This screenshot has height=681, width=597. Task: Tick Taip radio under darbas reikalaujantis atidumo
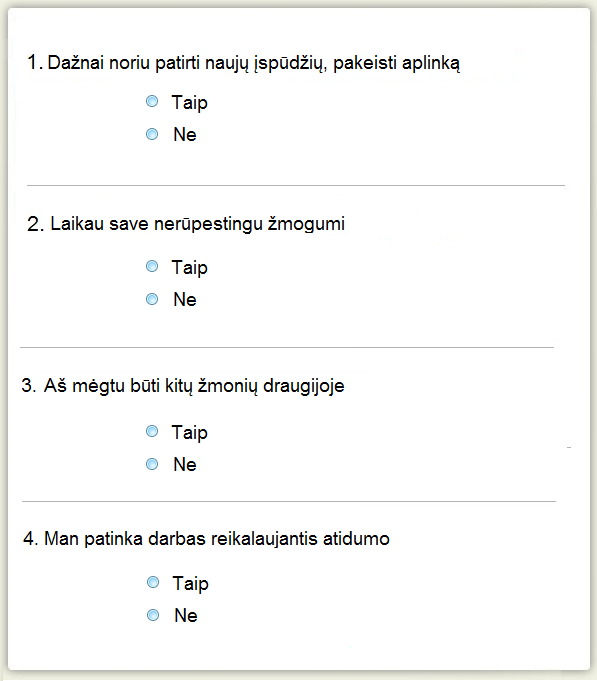click(153, 582)
